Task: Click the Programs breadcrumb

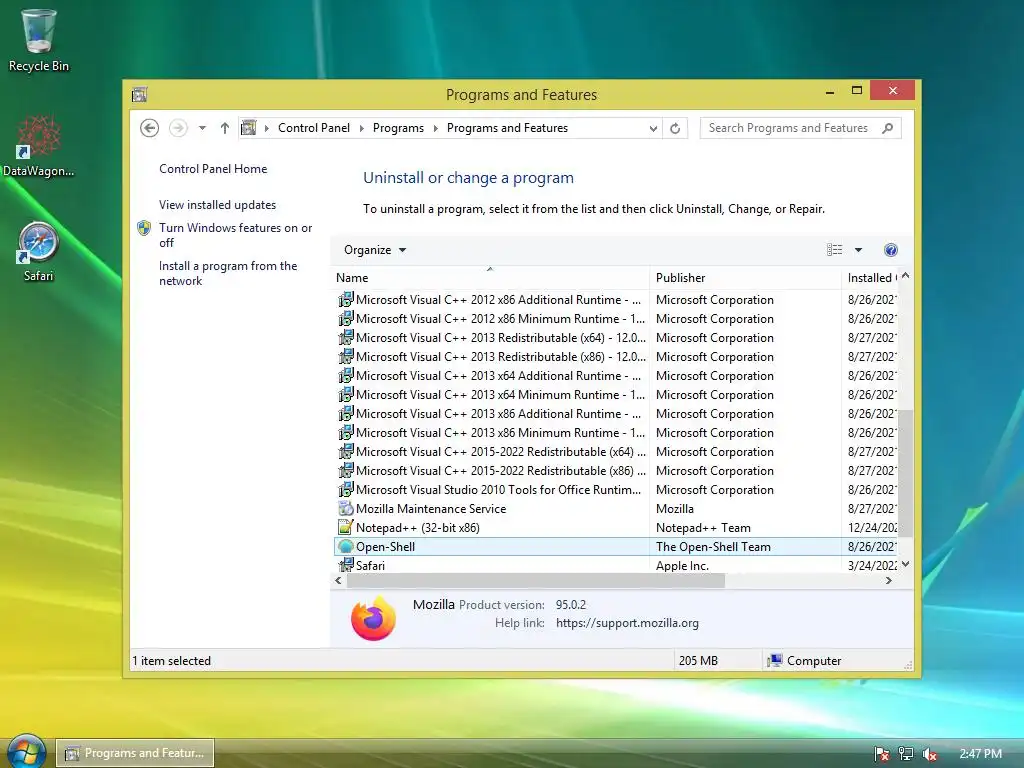Action: 398,128
